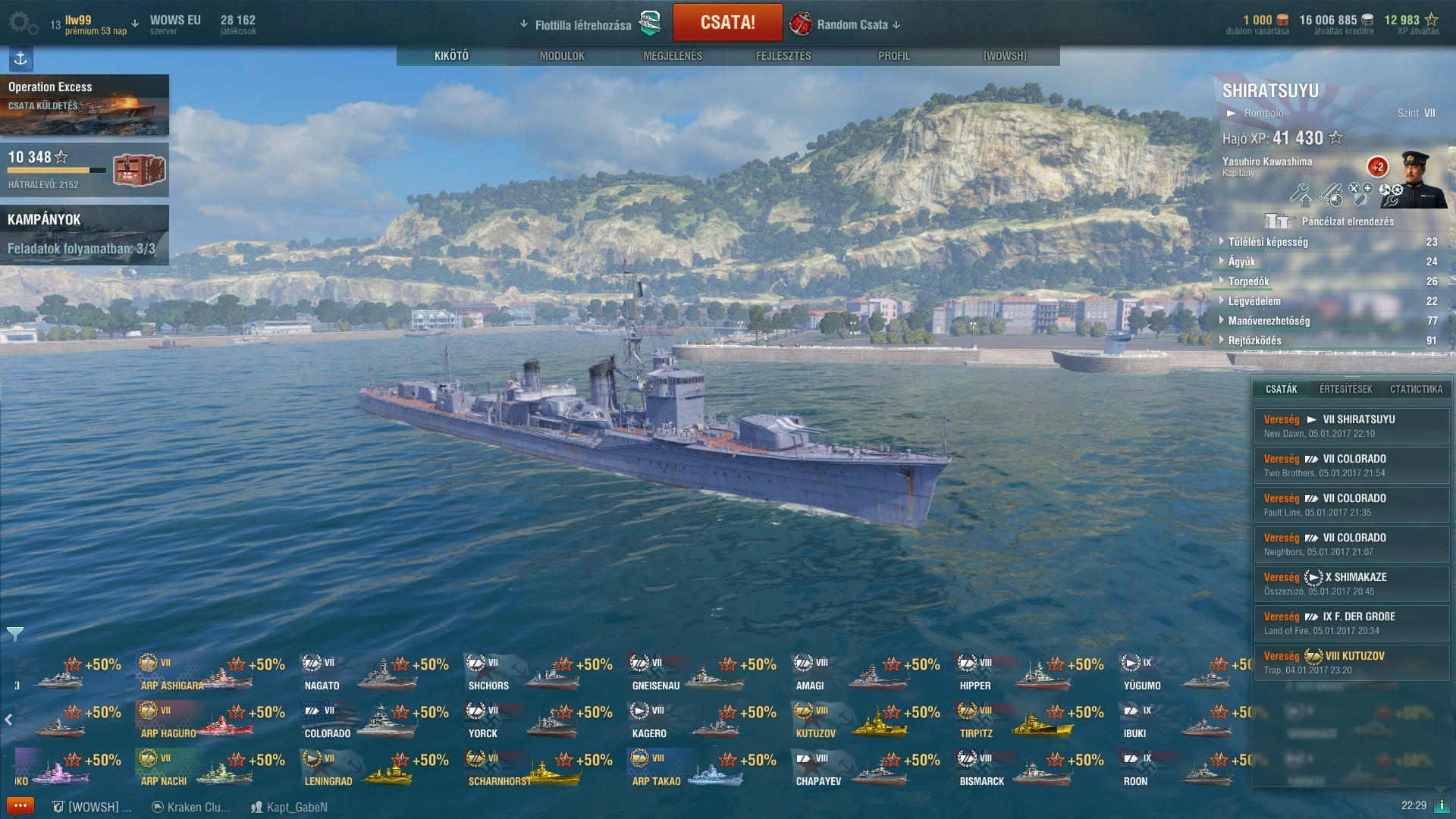The image size is (1456, 819).
Task: Start battle with the CSATA! button
Action: click(x=727, y=23)
